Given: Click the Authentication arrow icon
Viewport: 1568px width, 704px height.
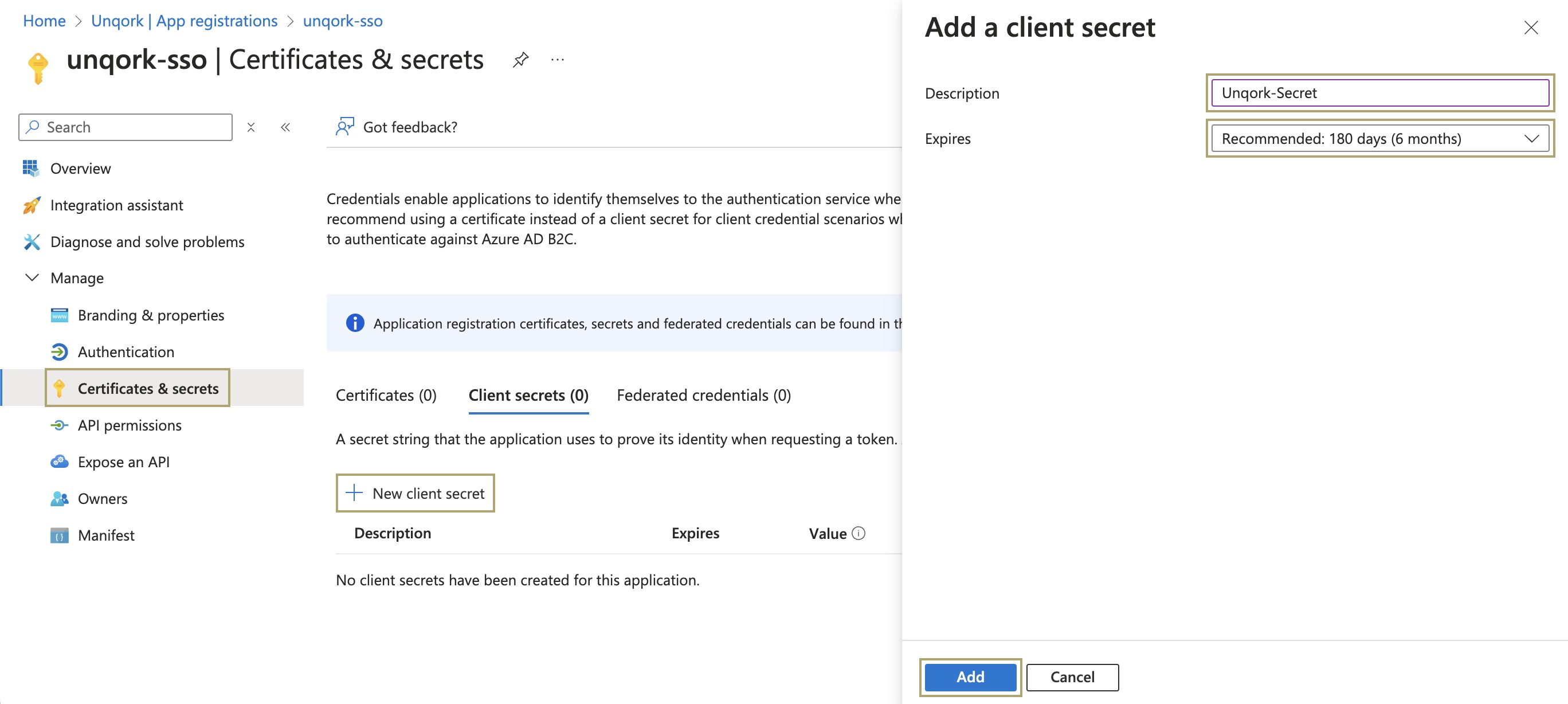Looking at the screenshot, I should [59, 352].
